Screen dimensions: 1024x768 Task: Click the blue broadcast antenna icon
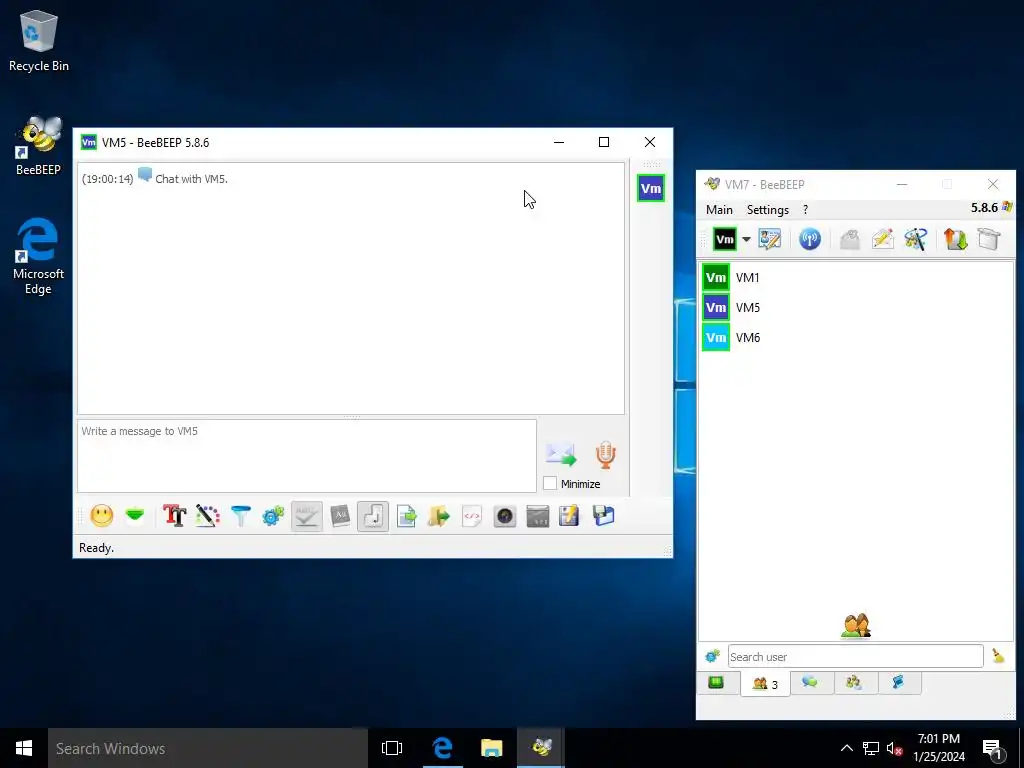[810, 239]
